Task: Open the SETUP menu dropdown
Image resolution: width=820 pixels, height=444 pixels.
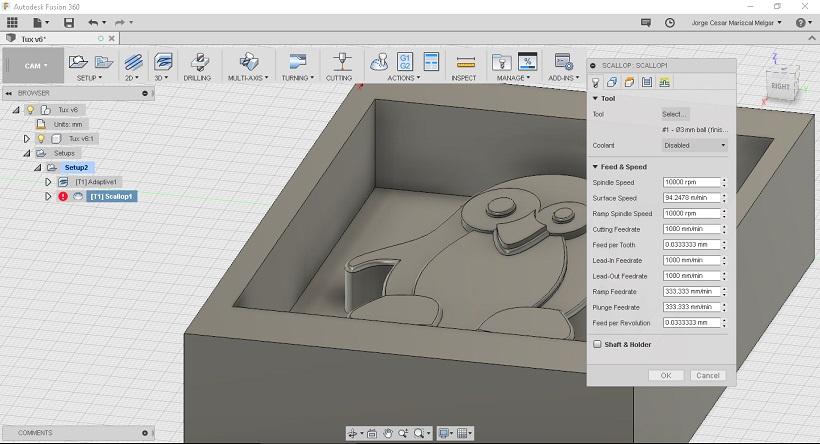Action: [x=89, y=78]
